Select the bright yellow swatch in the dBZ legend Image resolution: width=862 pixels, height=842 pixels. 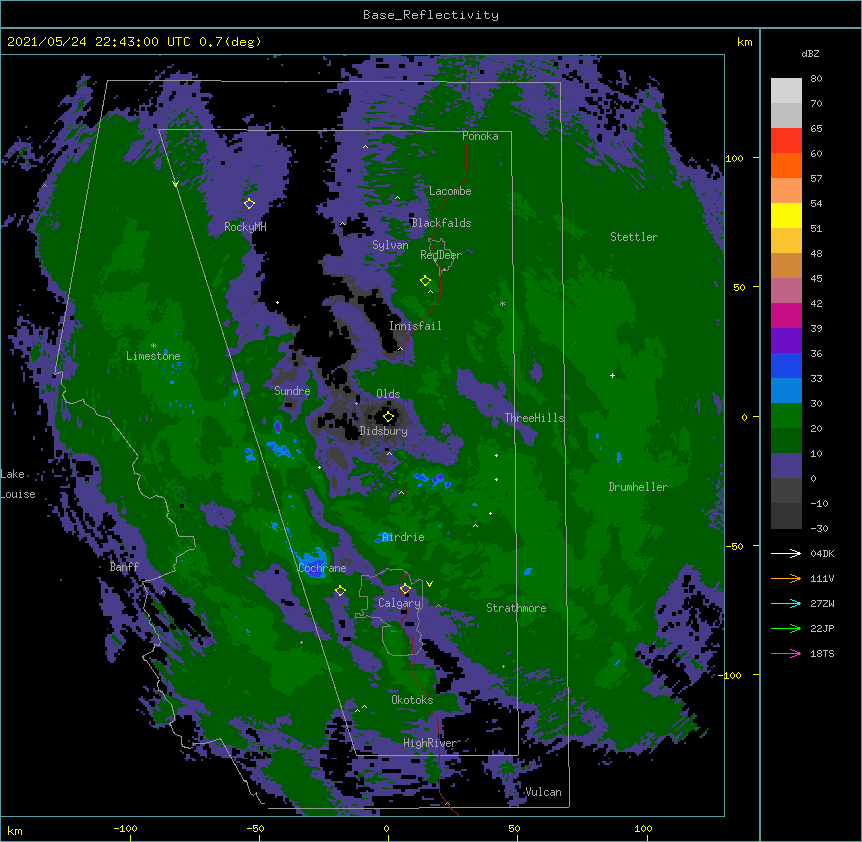[x=786, y=215]
